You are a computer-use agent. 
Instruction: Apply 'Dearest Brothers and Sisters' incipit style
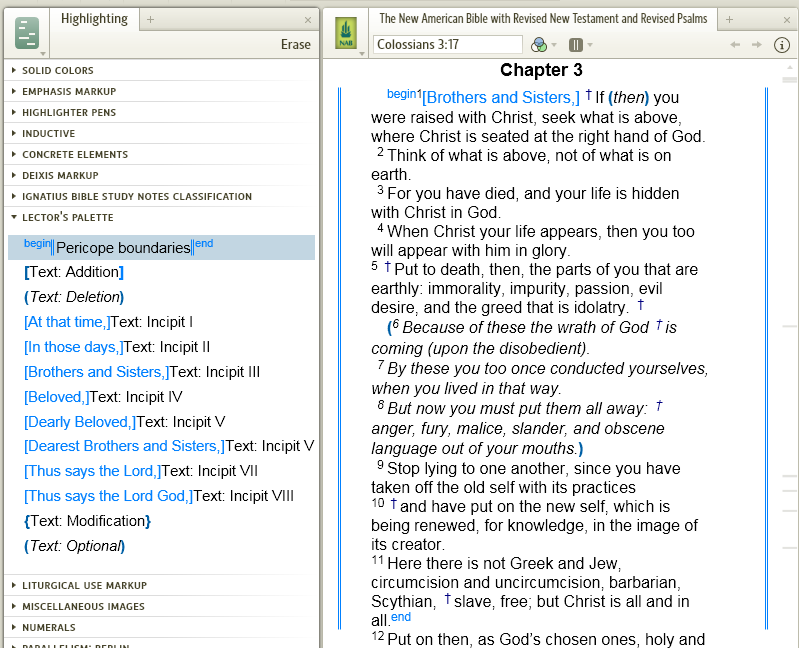(169, 446)
